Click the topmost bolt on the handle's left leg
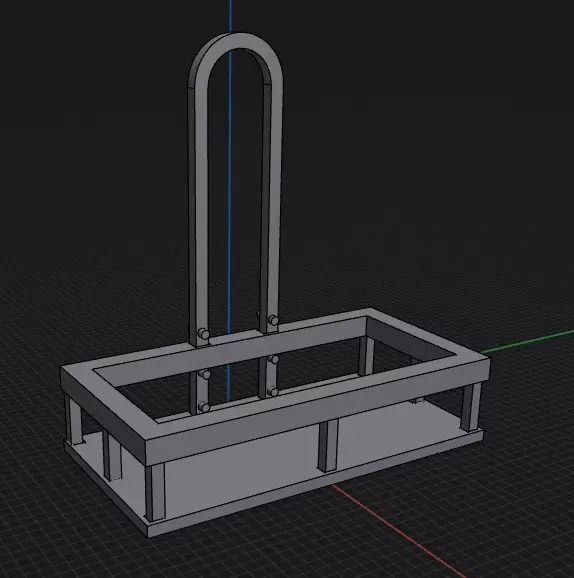Screen dimensions: 574x578 (x=203, y=334)
